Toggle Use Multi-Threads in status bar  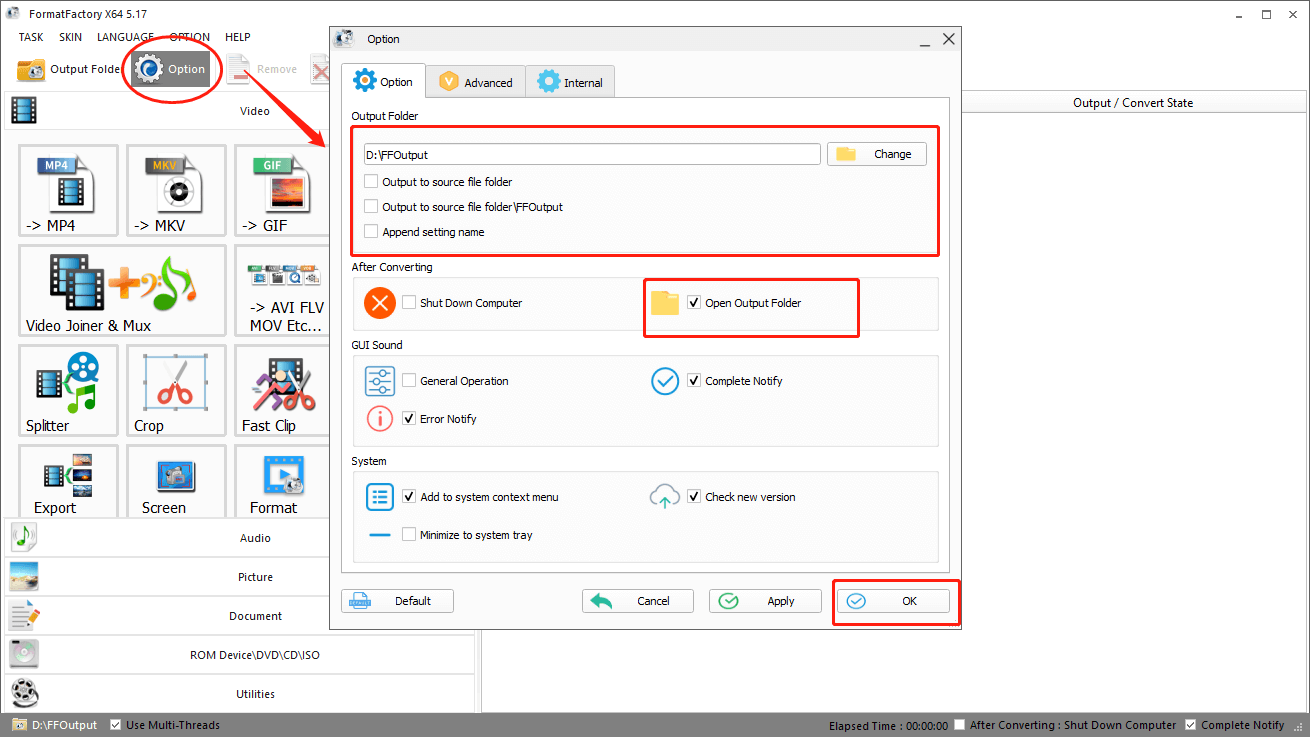pyautogui.click(x=116, y=725)
